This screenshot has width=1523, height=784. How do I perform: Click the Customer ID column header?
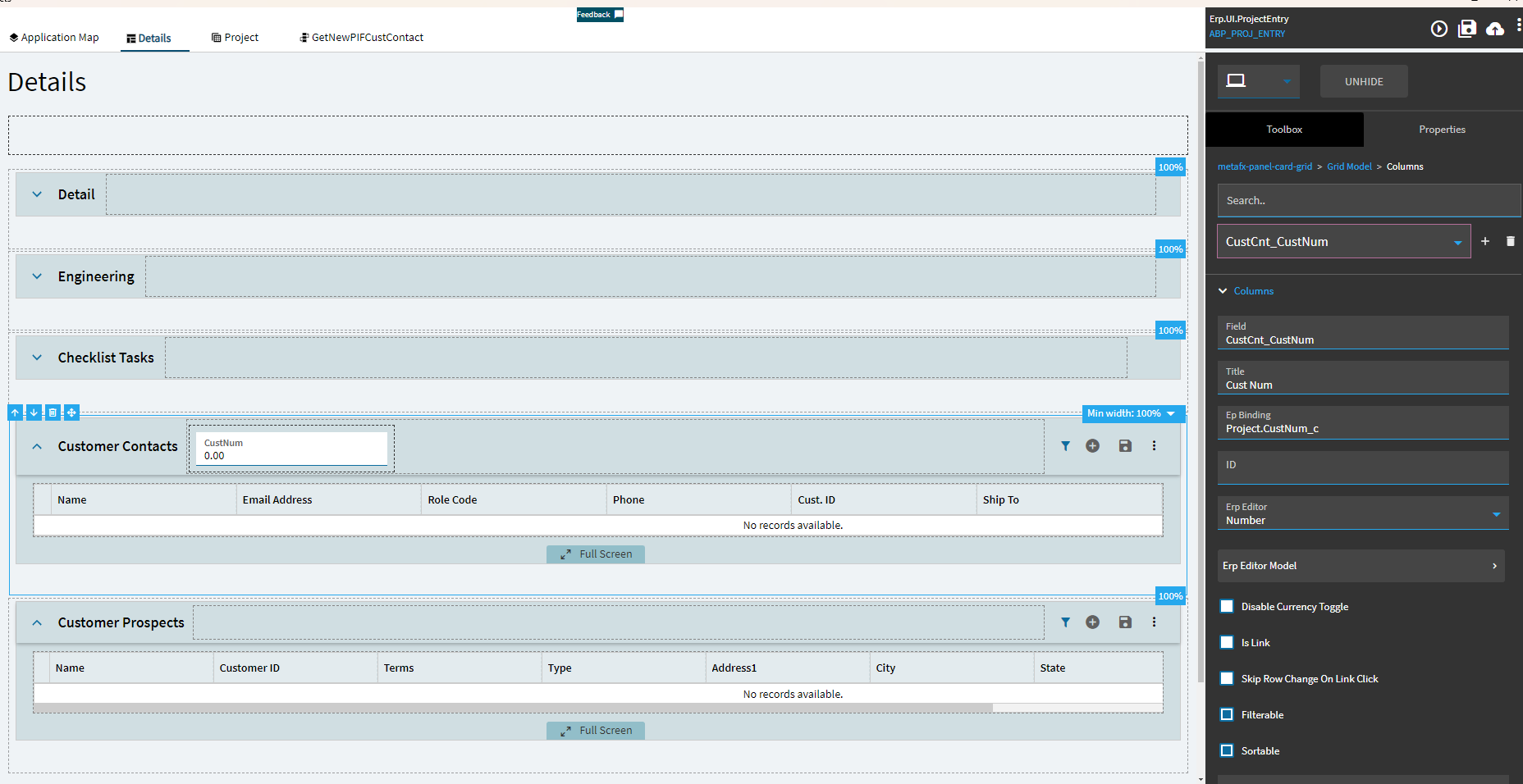coord(295,668)
